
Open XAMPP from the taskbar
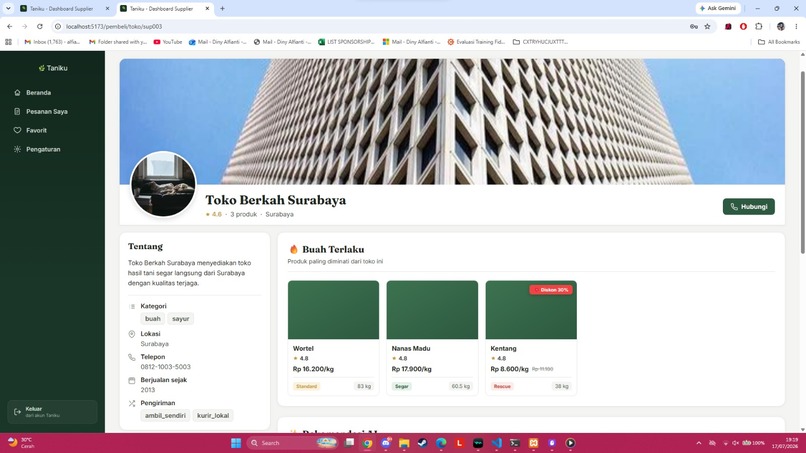534,443
